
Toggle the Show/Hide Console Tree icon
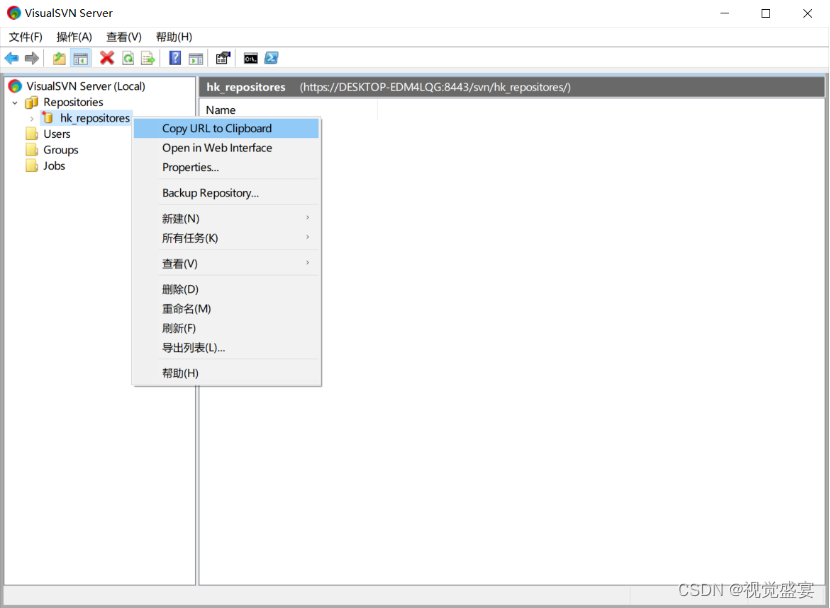coord(80,58)
